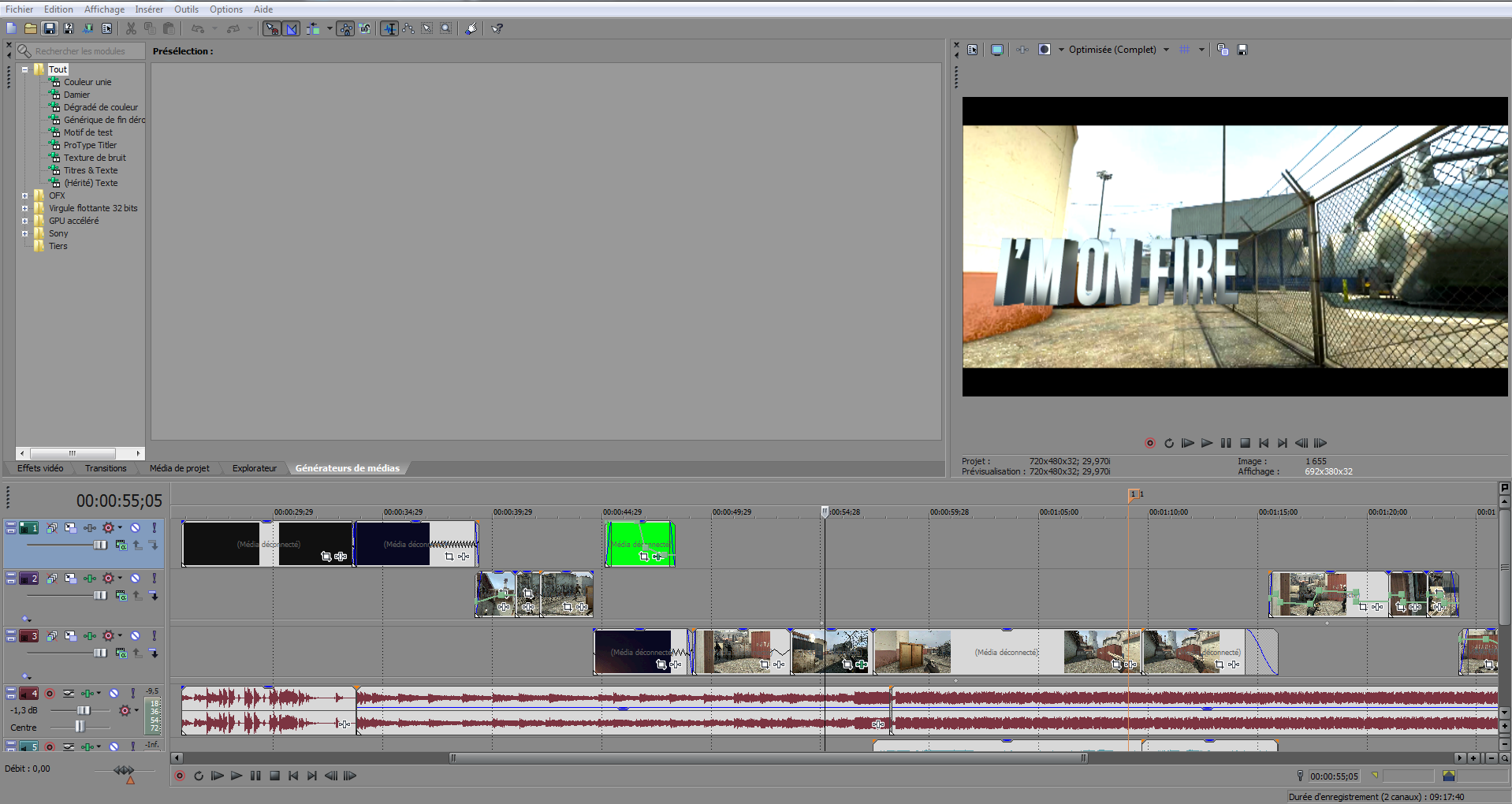Arm audio track 4 for recording
The image size is (1512, 804).
(x=50, y=694)
